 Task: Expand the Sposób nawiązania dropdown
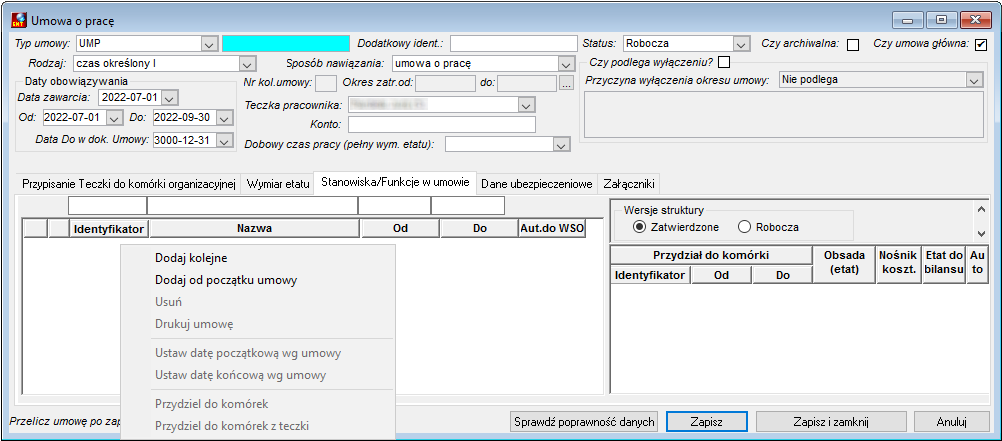click(x=564, y=64)
